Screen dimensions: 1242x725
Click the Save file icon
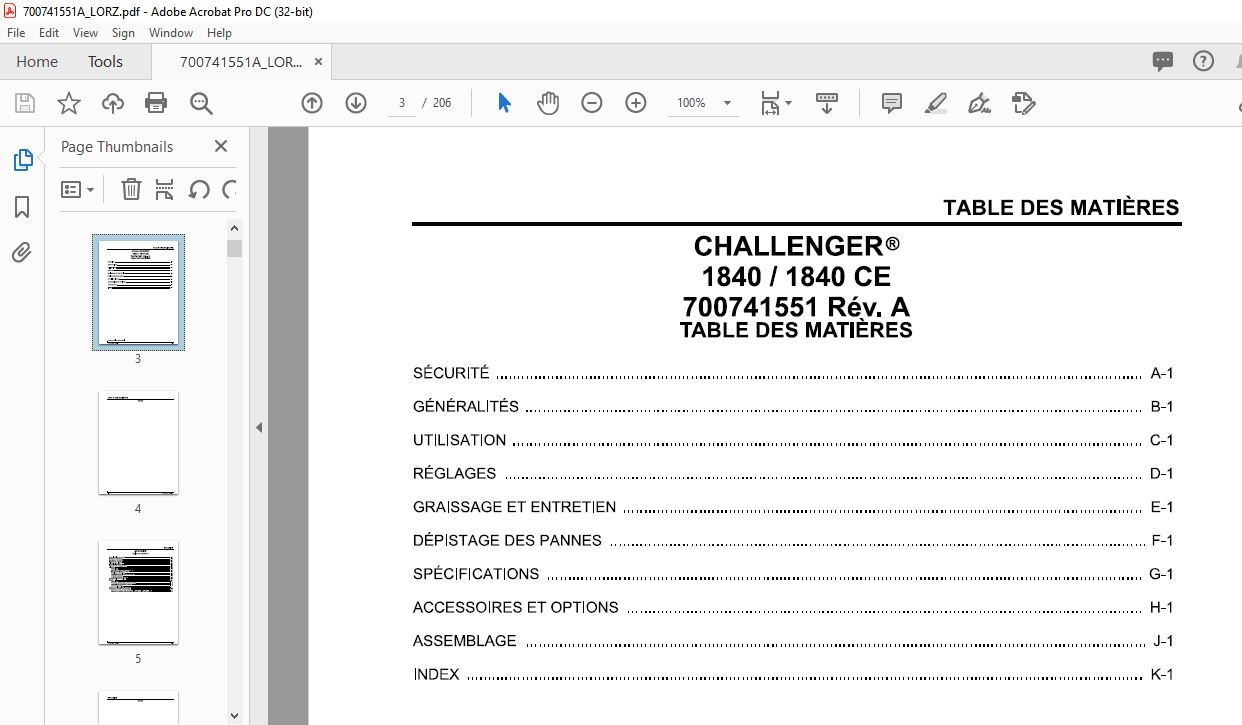click(x=25, y=103)
